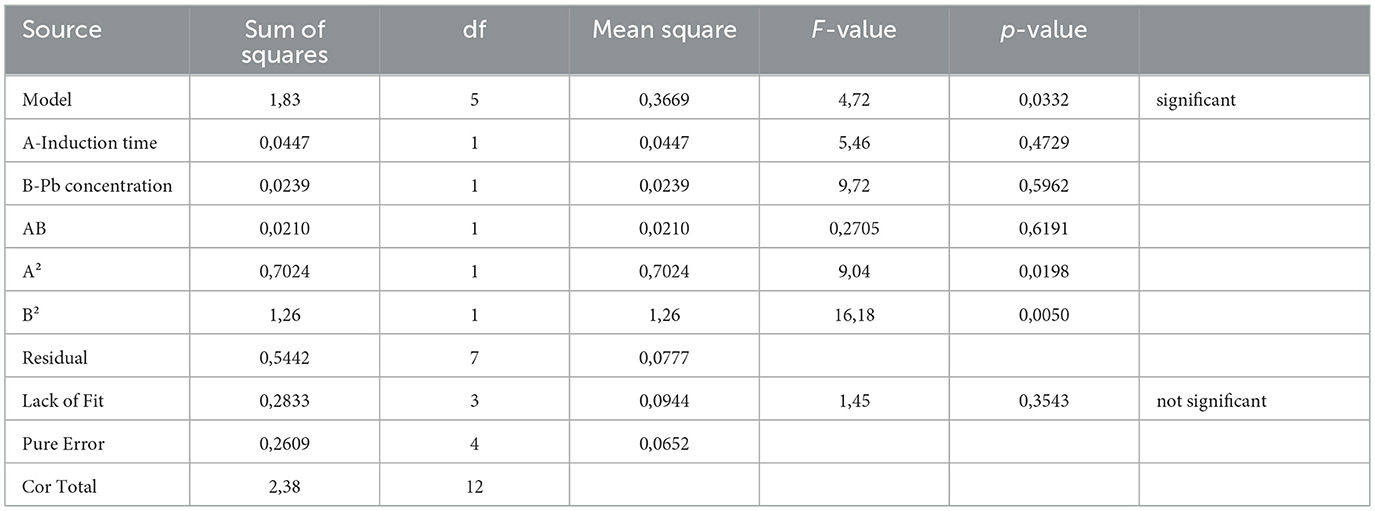Select the "A-Induction time" row label
This screenshot has width=1375, height=511.
point(89,143)
